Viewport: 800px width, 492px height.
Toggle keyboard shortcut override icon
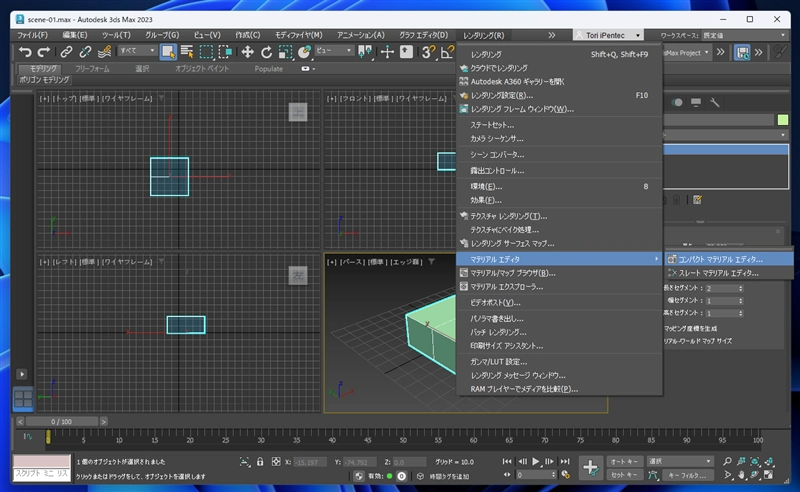[406, 52]
